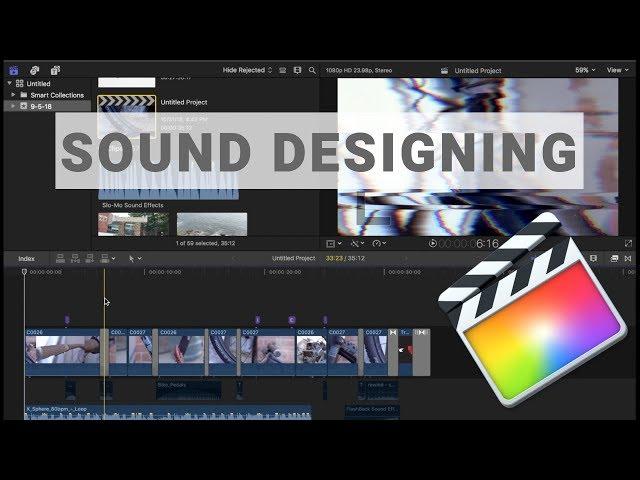Click the insert clip edit icon
This screenshot has width=640, height=480.
tap(75, 258)
